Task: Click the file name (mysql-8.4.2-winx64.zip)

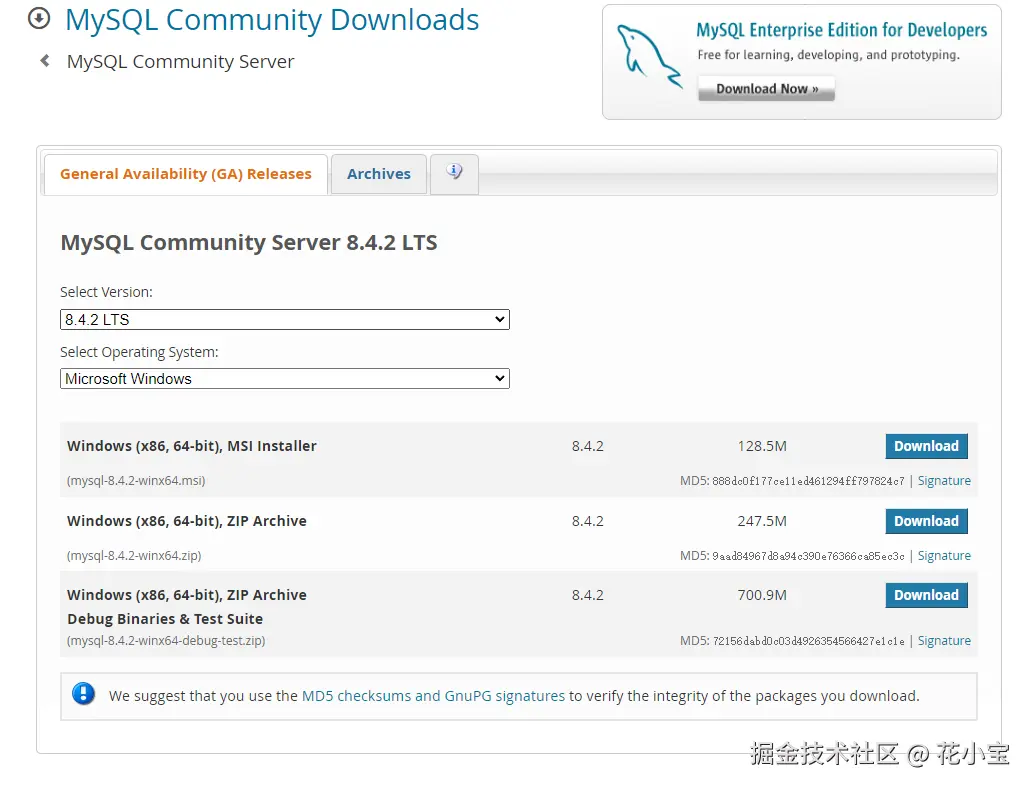Action: (x=134, y=556)
